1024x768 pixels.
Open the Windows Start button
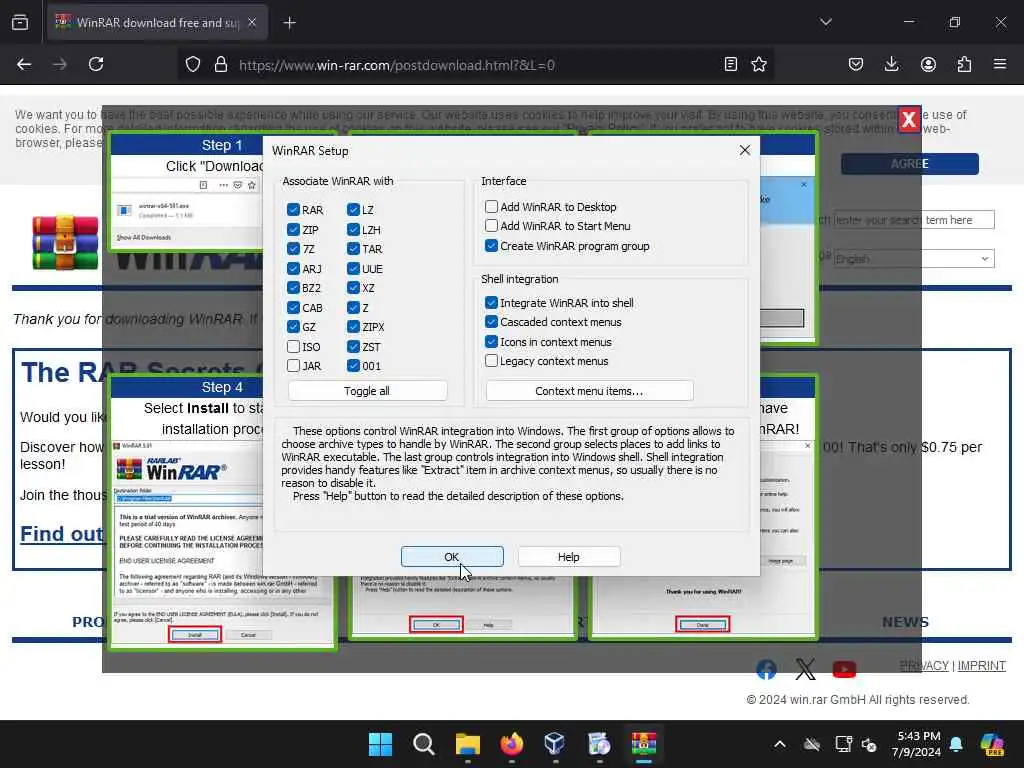tap(380, 744)
